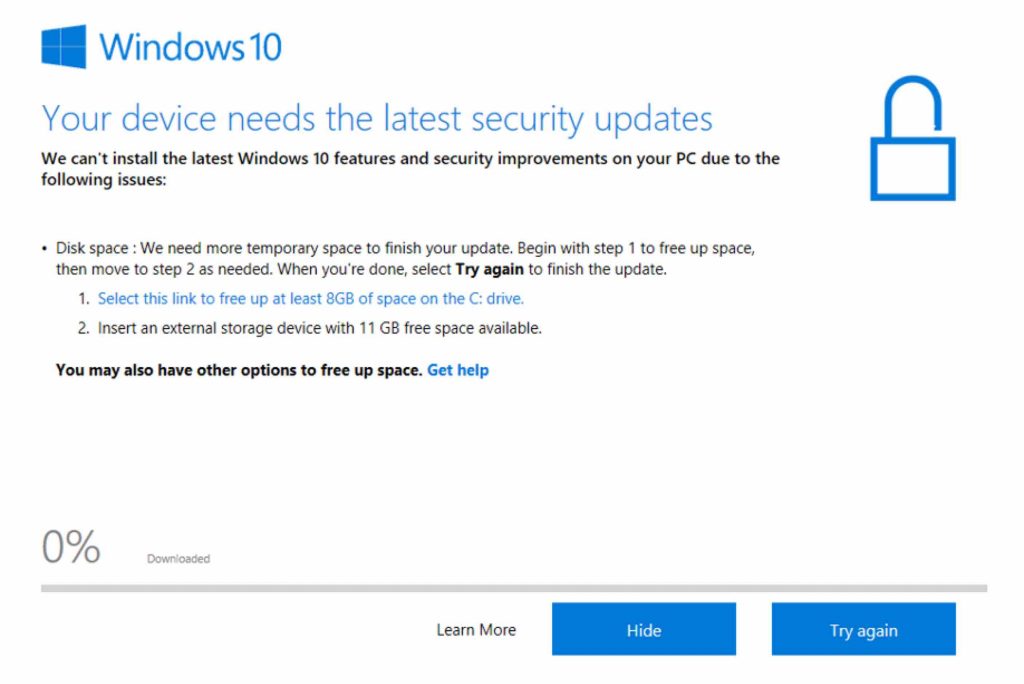Image resolution: width=1024 pixels, height=684 pixels.
Task: Click the 0% download percentage
Action: click(71, 547)
